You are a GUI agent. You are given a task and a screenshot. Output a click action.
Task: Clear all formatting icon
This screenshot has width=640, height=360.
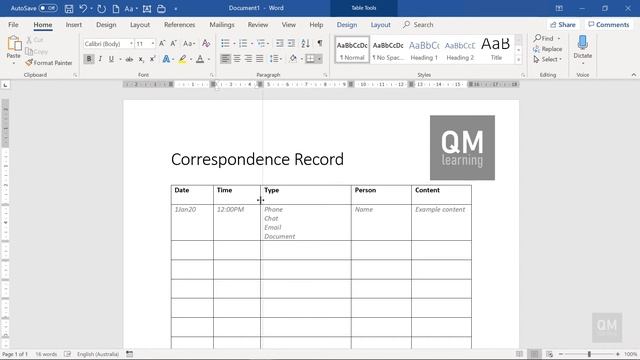tap(206, 43)
